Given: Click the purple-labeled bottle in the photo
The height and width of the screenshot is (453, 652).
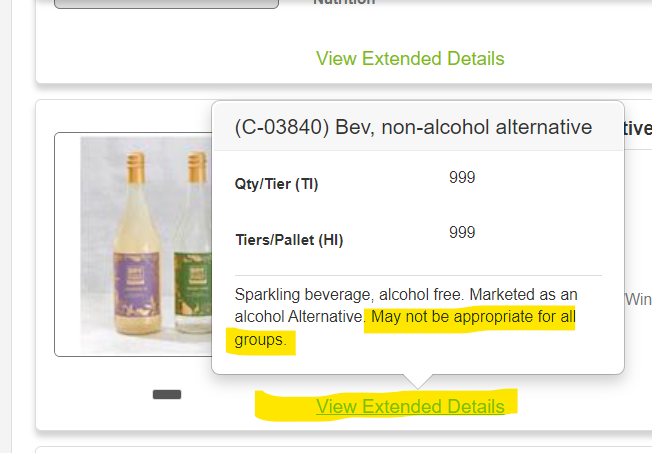Looking at the screenshot, I should pyautogui.click(x=135, y=260).
